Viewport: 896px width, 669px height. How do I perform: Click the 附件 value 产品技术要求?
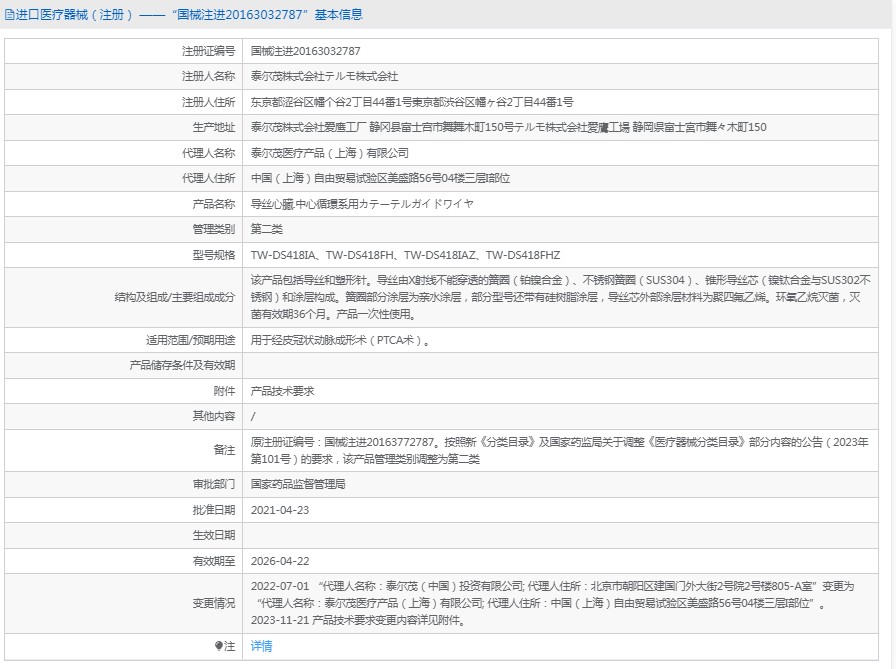coord(282,391)
